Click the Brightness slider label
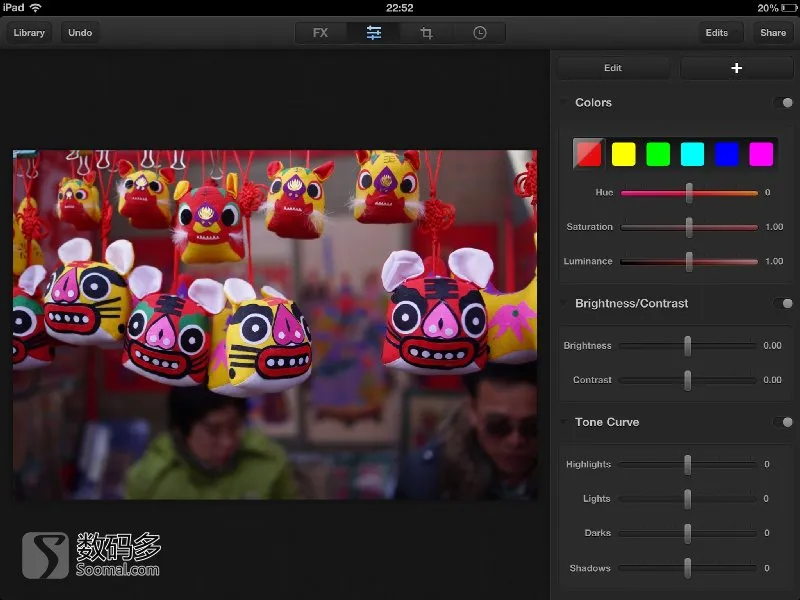The height and width of the screenshot is (600, 800). coord(587,346)
